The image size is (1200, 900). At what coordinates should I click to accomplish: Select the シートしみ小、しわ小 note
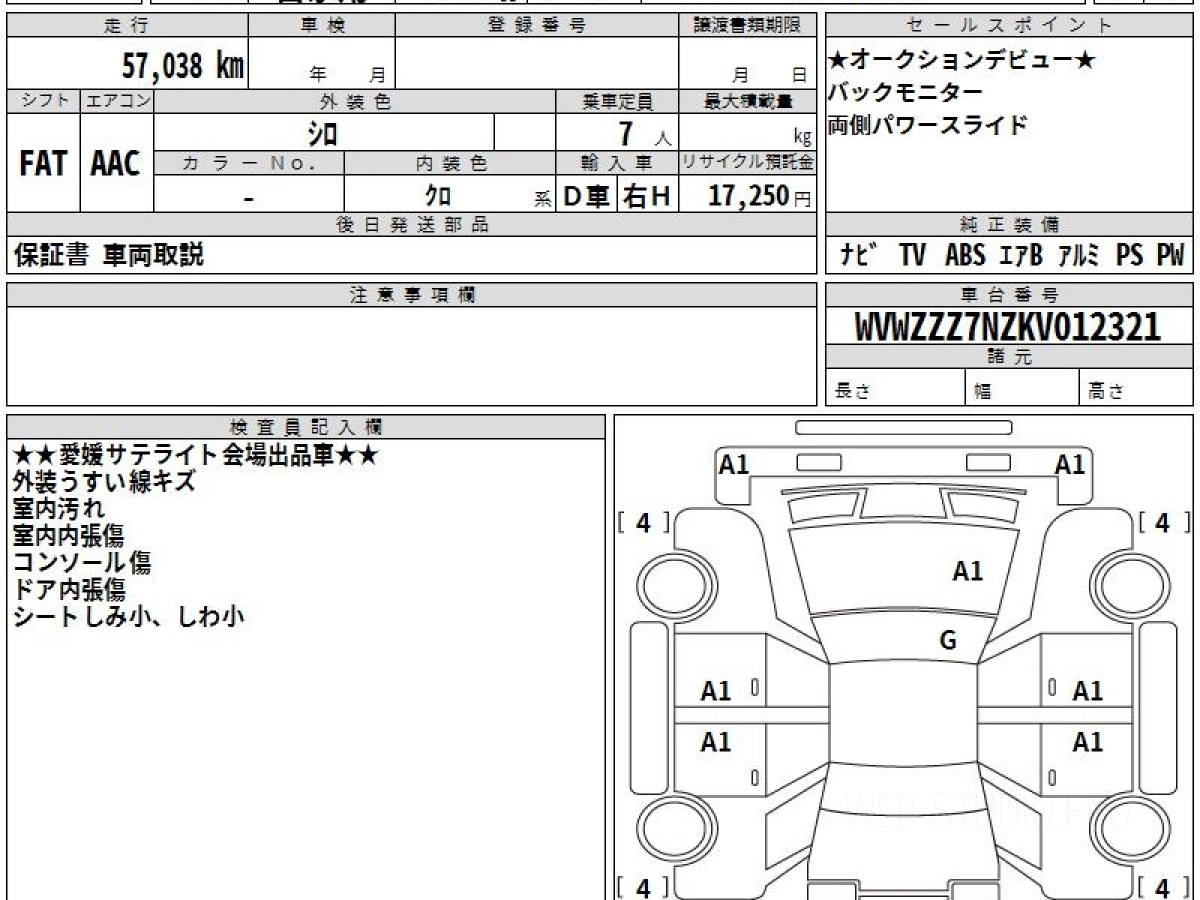(x=128, y=617)
